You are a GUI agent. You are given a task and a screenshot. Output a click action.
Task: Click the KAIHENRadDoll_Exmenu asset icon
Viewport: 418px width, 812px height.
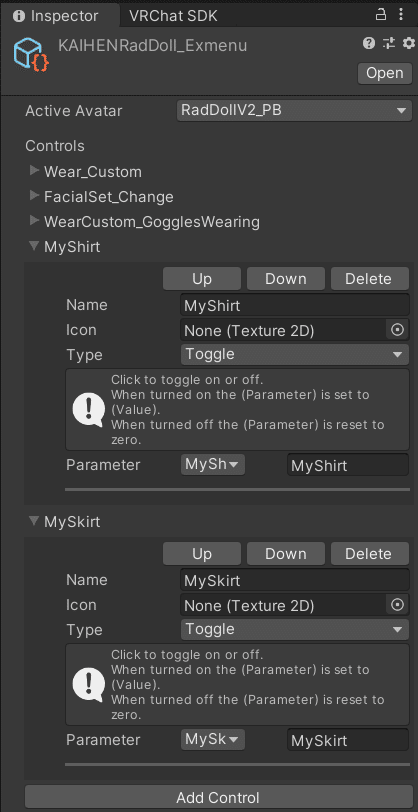click(x=32, y=55)
